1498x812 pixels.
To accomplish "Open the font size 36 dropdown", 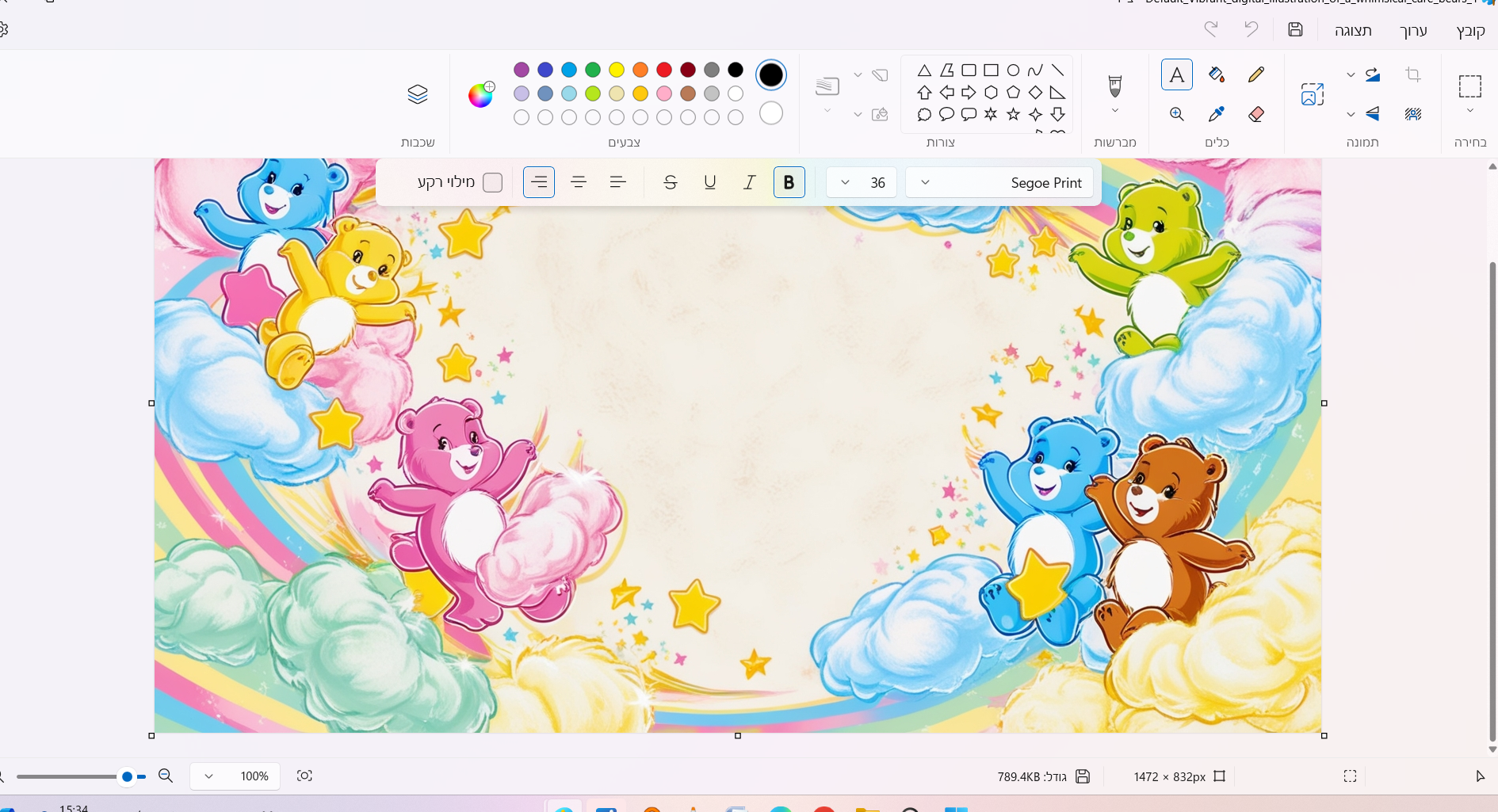I will (862, 182).
